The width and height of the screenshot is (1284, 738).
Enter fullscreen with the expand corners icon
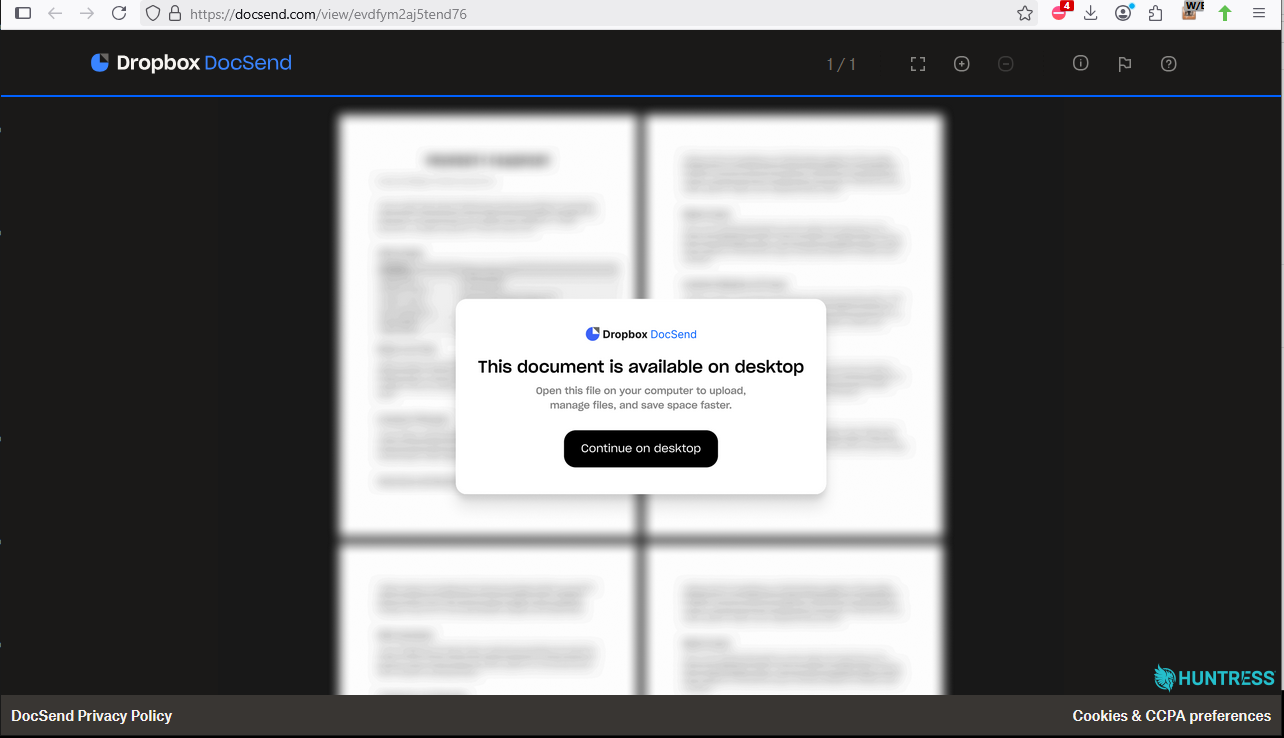click(918, 64)
